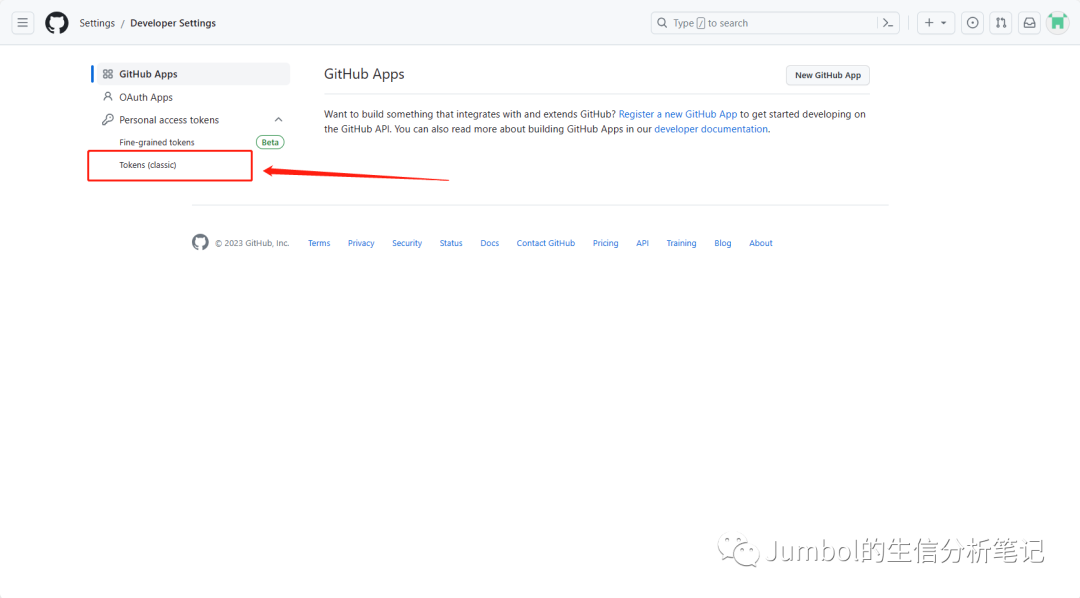Click Developer Settings breadcrumb
The height and width of the screenshot is (598, 1080).
pos(173,23)
